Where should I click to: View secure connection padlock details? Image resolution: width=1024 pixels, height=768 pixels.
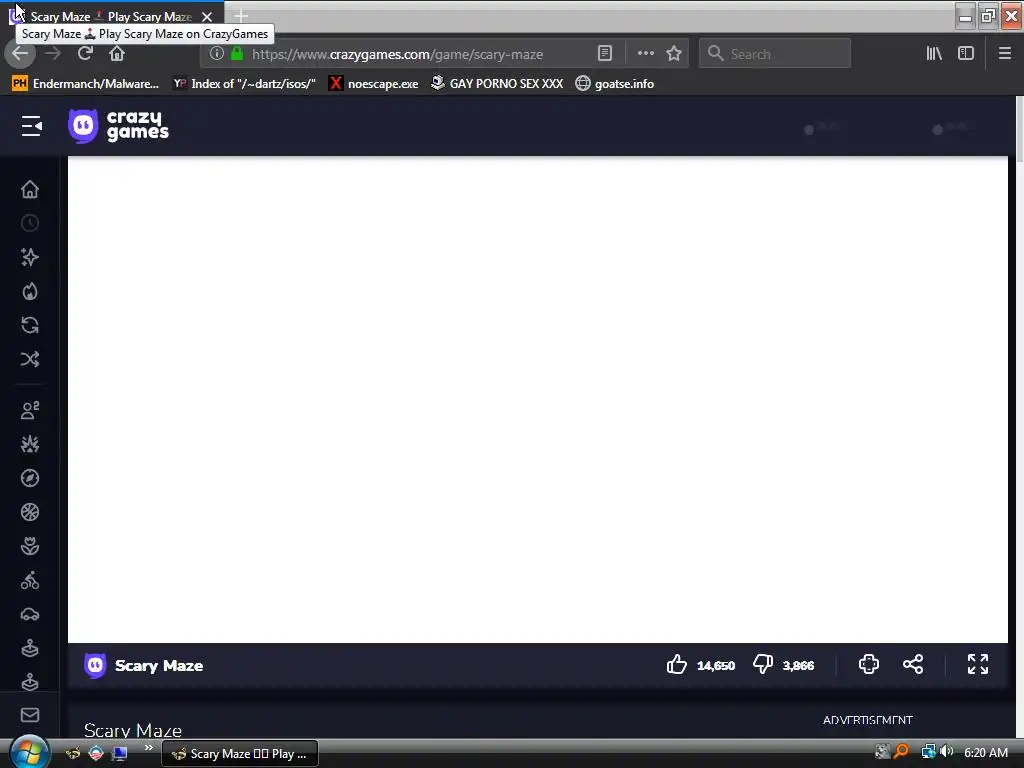[x=237, y=54]
